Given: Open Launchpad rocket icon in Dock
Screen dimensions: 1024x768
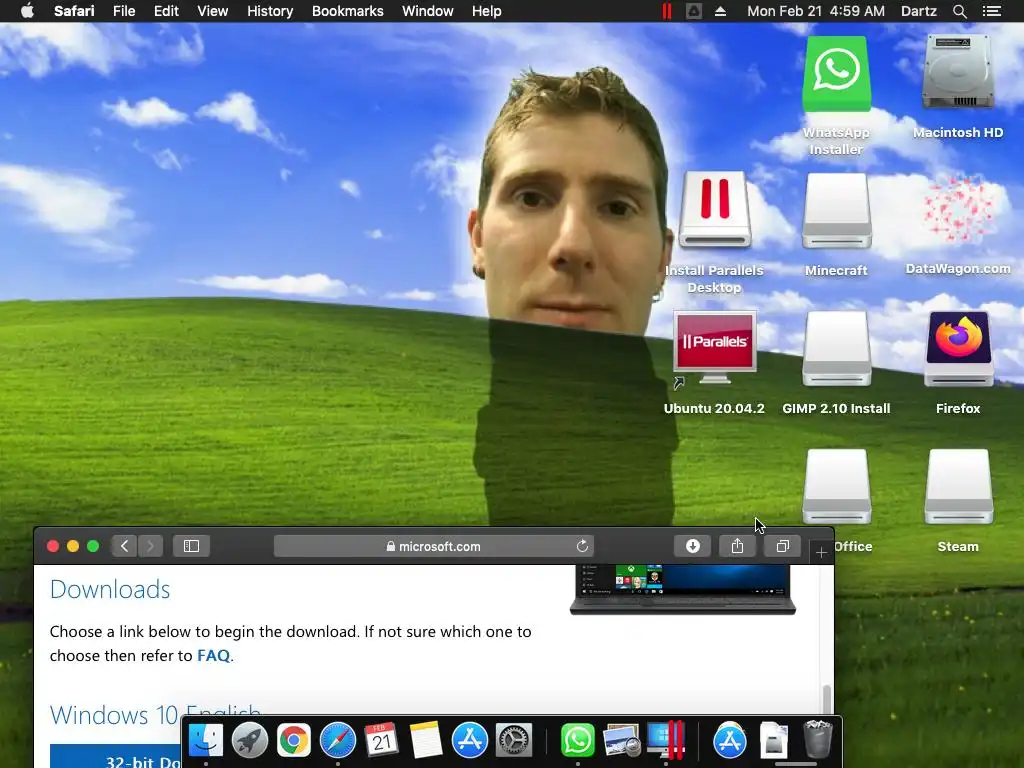Looking at the screenshot, I should coord(249,740).
